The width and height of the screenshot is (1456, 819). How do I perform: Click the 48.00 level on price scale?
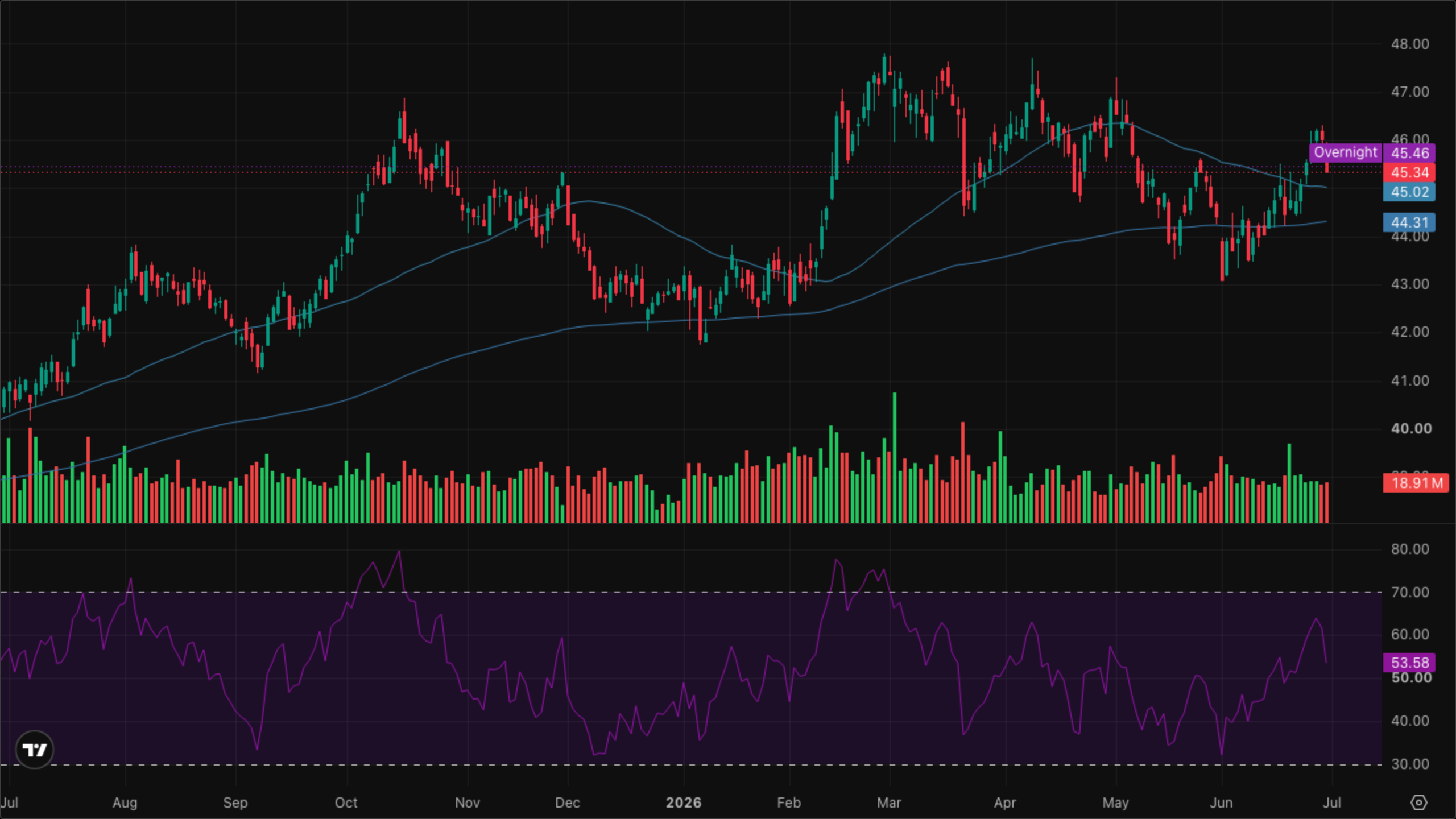pyautogui.click(x=1410, y=44)
